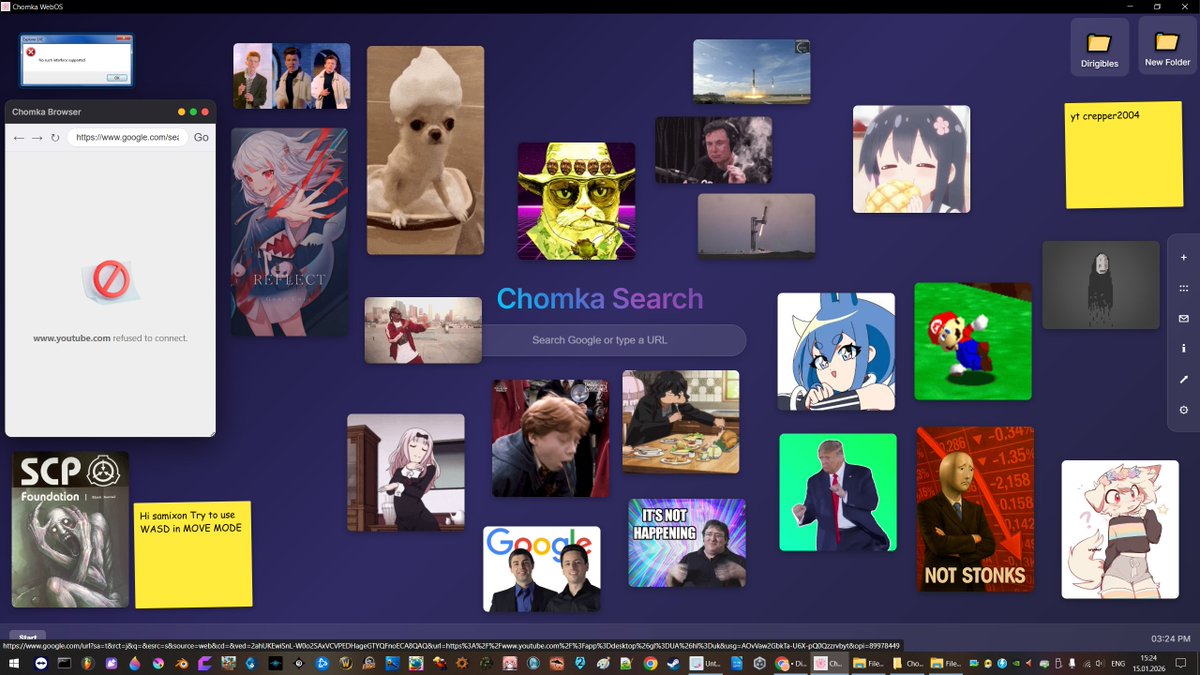Screen dimensions: 1200x675
Task: Click the Windows taskbar clock 15:24
Action: point(1148,663)
